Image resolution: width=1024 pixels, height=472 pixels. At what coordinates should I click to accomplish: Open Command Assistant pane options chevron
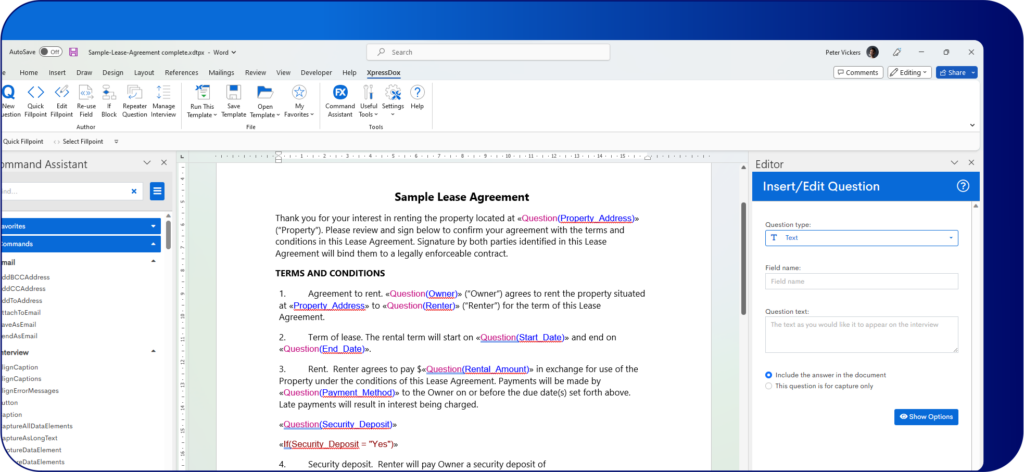[146, 163]
